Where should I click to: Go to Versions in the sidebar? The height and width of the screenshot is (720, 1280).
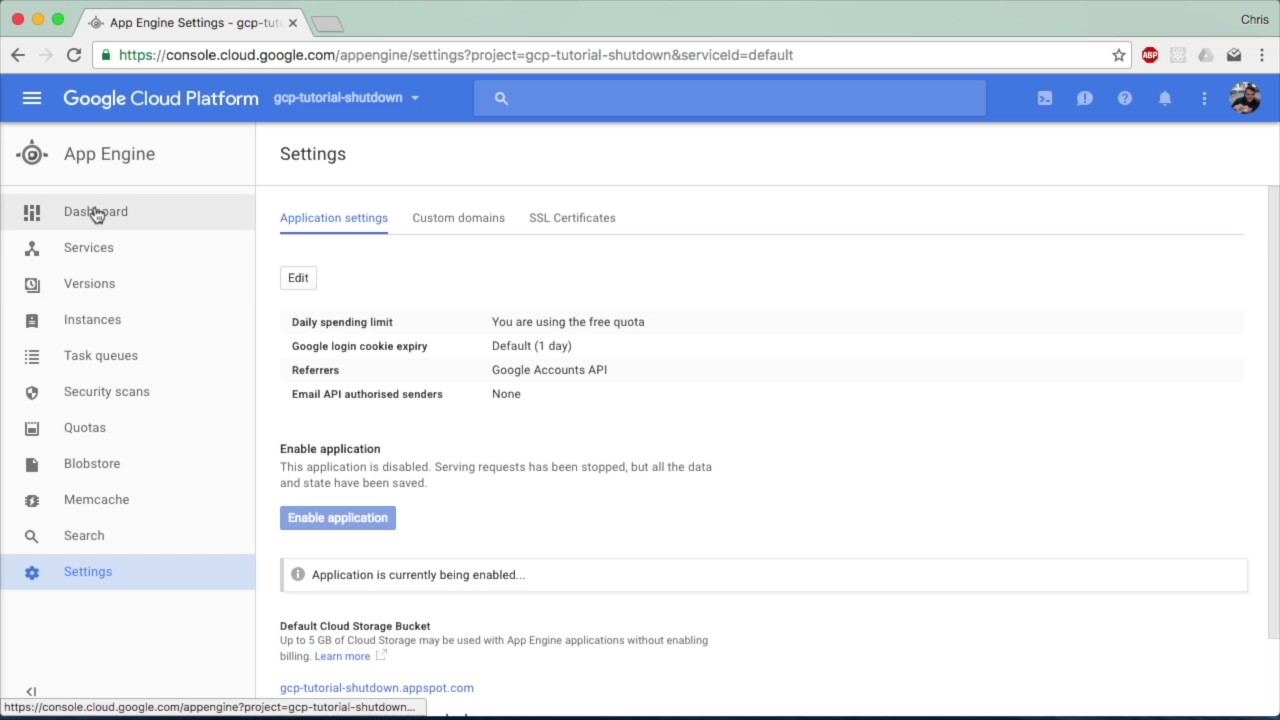pos(89,284)
